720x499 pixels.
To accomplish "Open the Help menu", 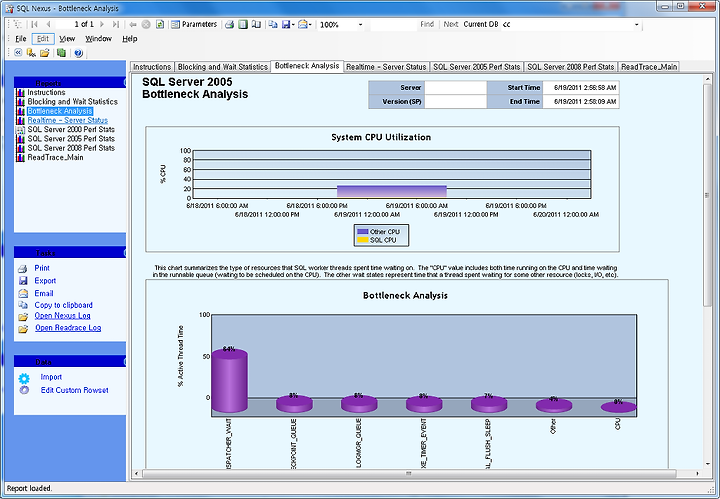I will [x=129, y=39].
